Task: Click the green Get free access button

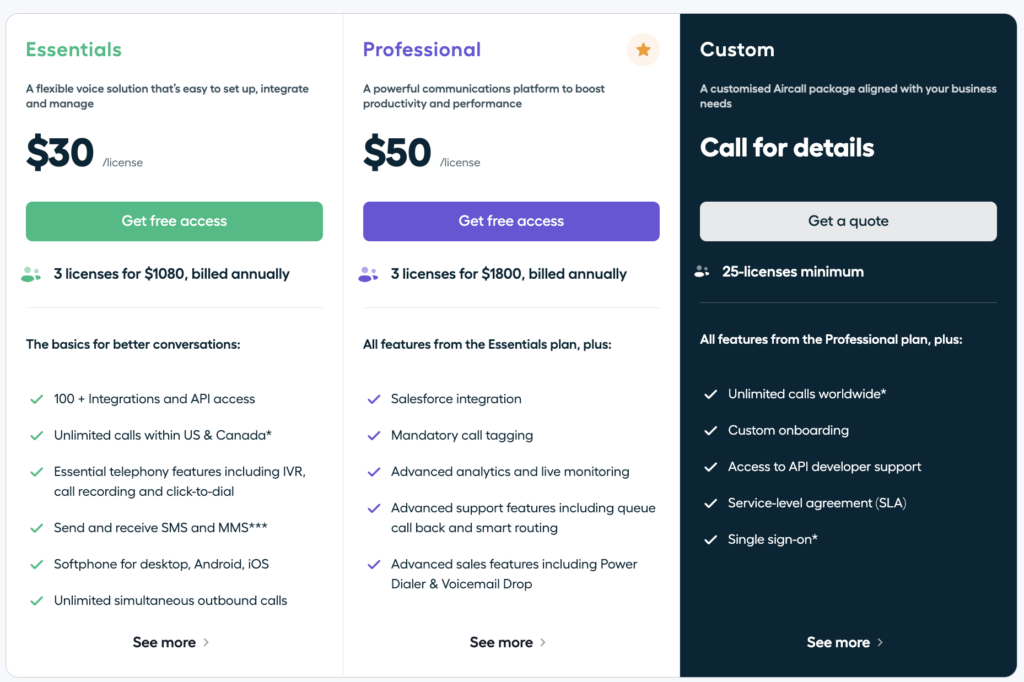Action: (x=174, y=221)
